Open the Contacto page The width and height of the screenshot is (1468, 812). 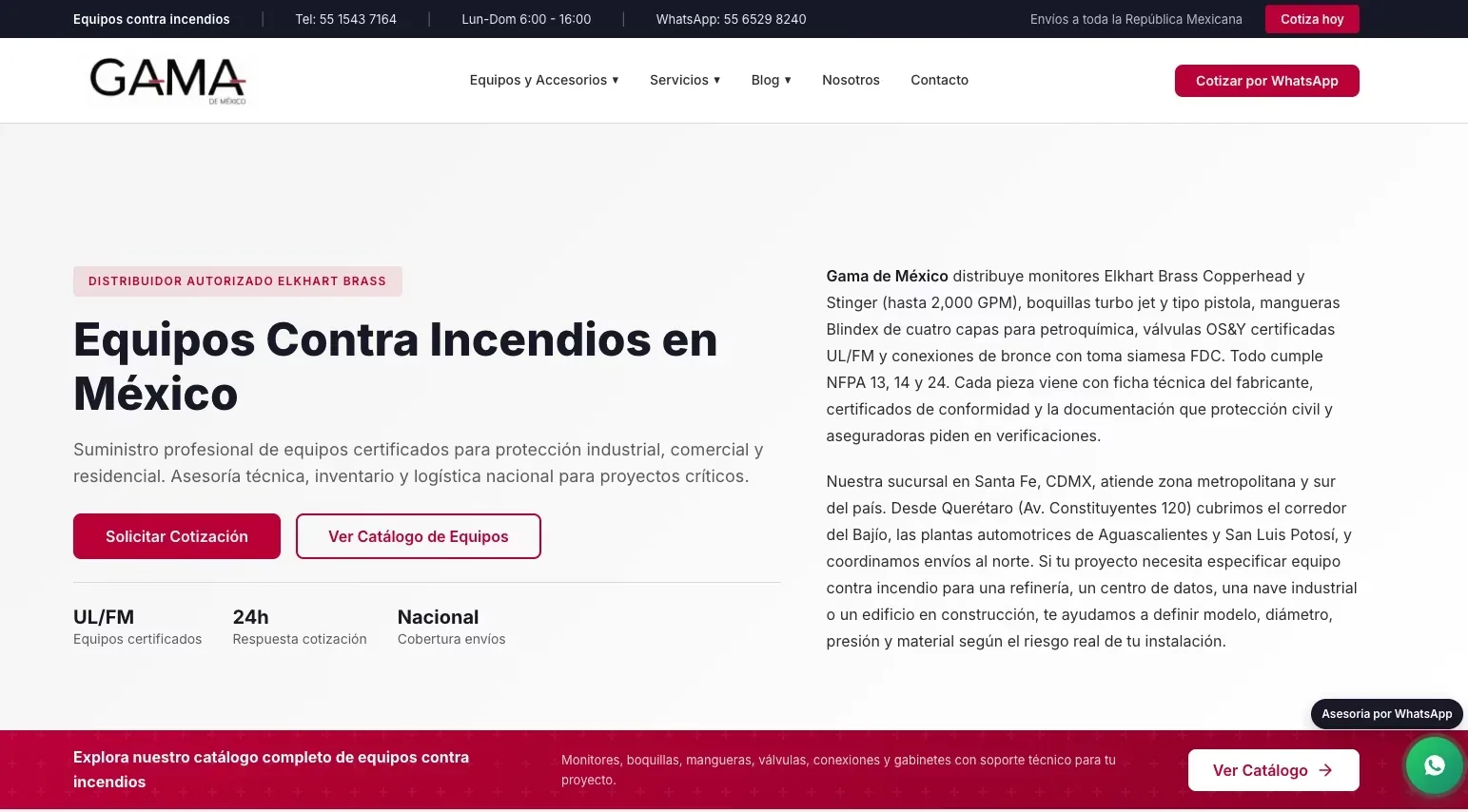939,80
